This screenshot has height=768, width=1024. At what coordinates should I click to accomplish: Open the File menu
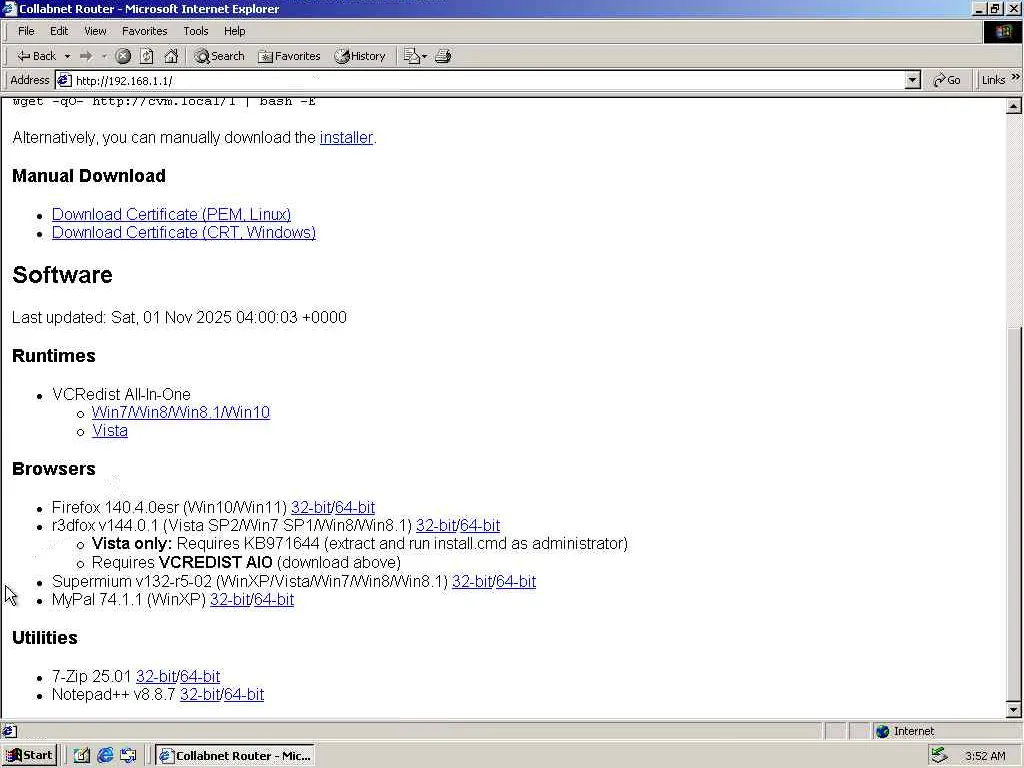(x=26, y=31)
